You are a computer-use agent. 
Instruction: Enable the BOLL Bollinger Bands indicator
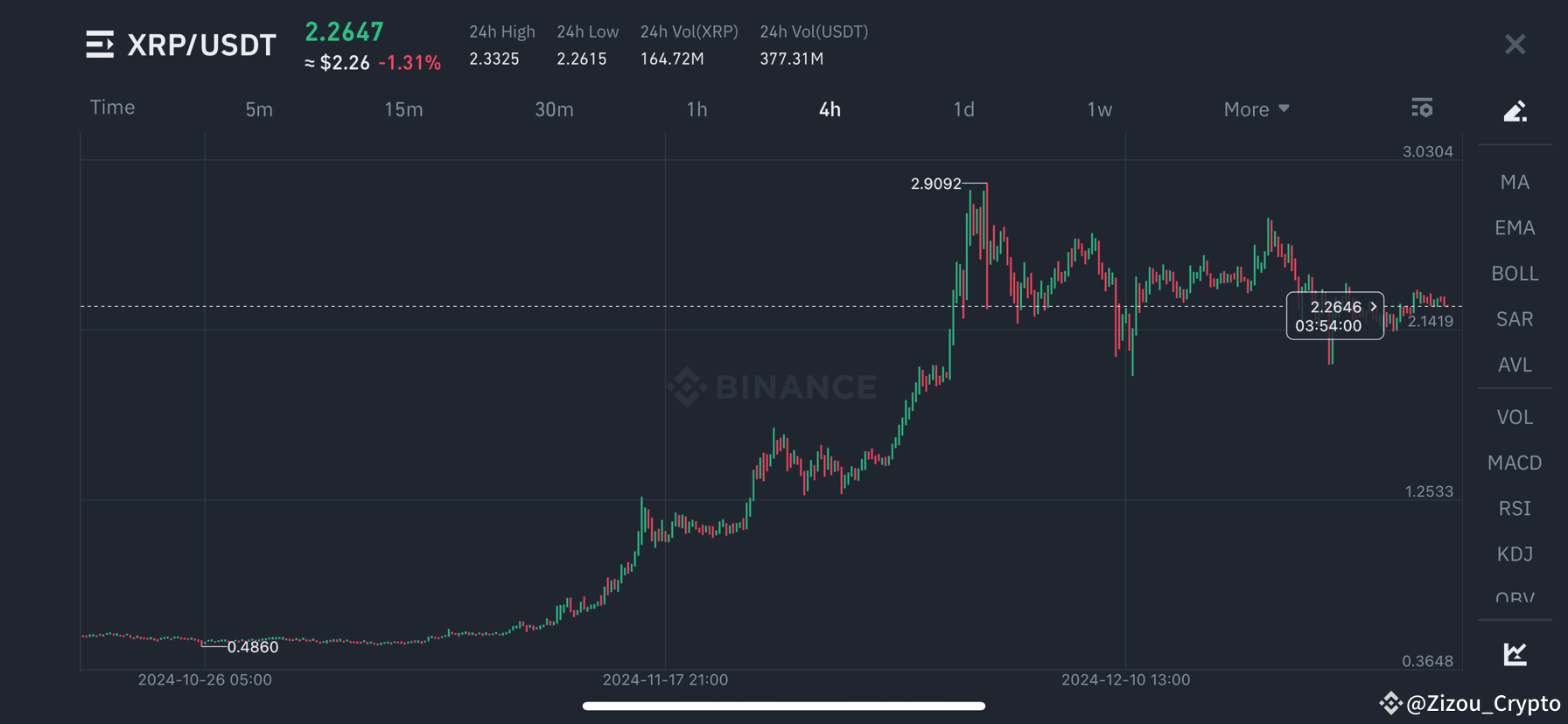(1515, 273)
